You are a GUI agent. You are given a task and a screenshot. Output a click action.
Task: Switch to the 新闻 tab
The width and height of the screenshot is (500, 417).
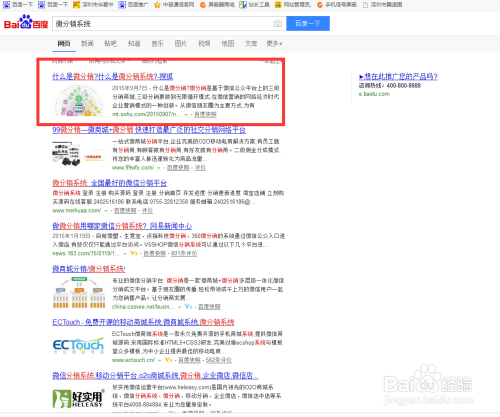[x=87, y=44]
